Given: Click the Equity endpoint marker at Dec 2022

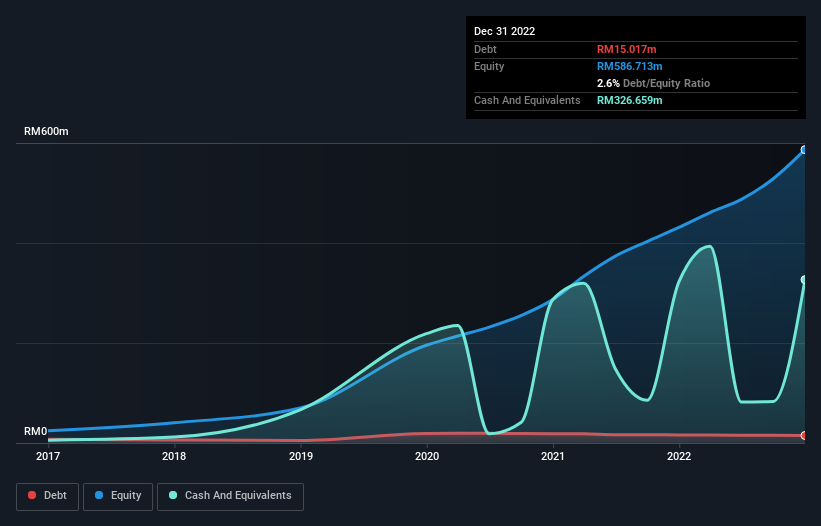Looking at the screenshot, I should tap(805, 150).
